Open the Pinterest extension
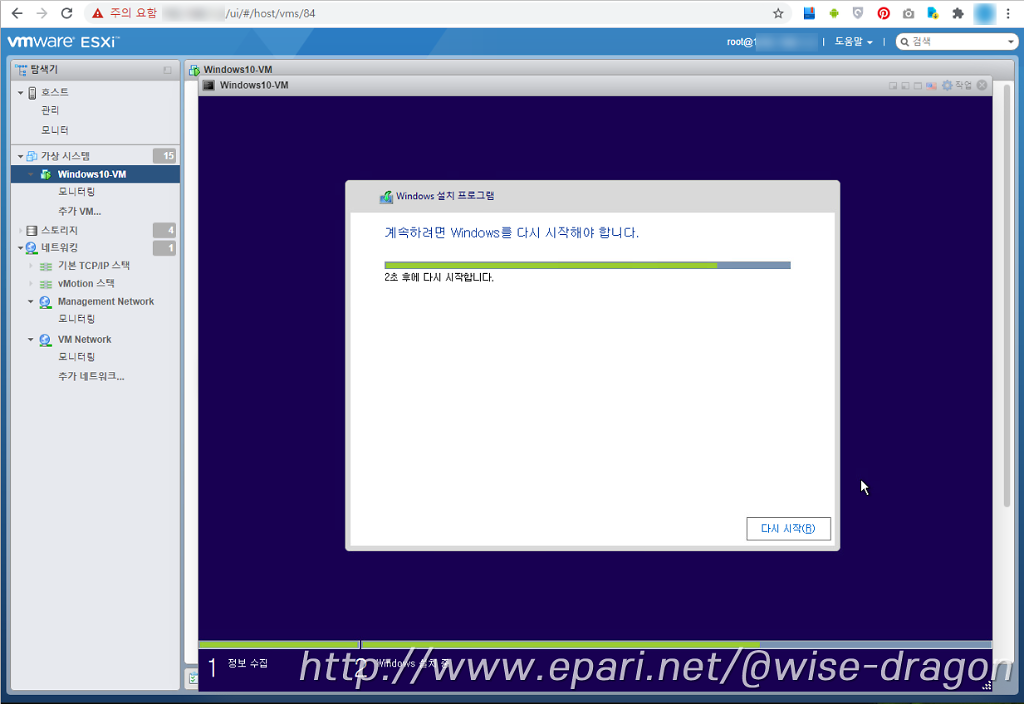This screenshot has width=1024, height=704. [x=884, y=13]
